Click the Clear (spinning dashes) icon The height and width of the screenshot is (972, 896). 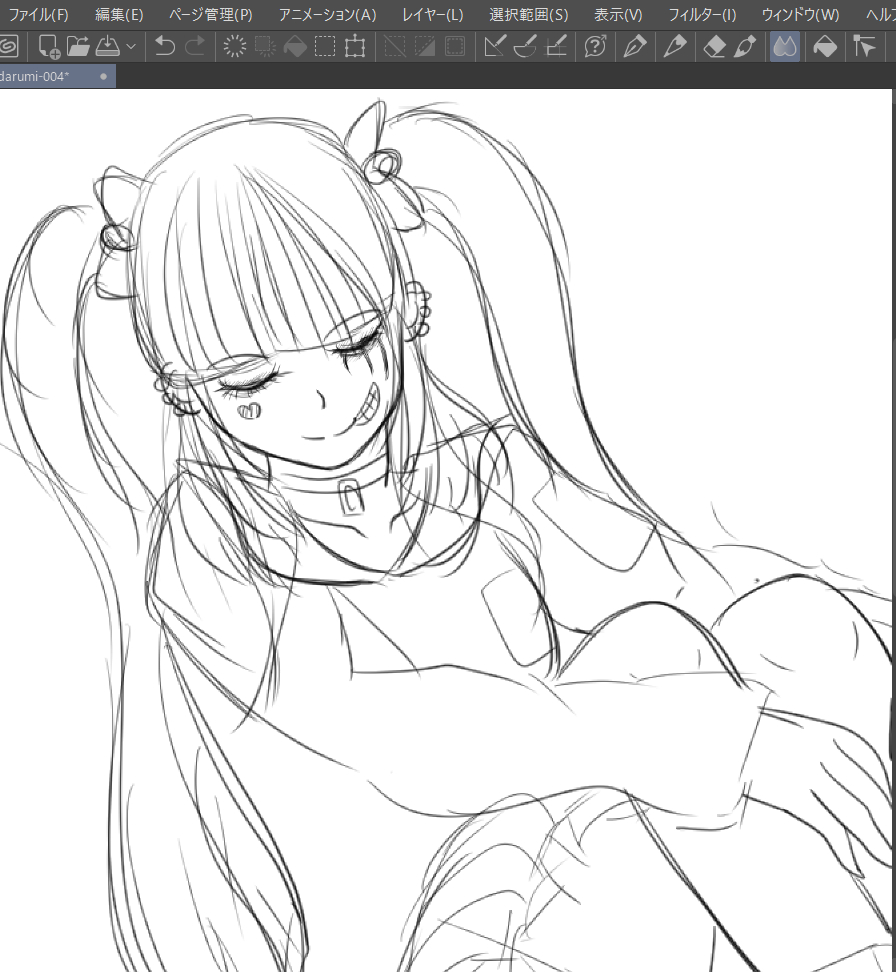(x=234, y=46)
